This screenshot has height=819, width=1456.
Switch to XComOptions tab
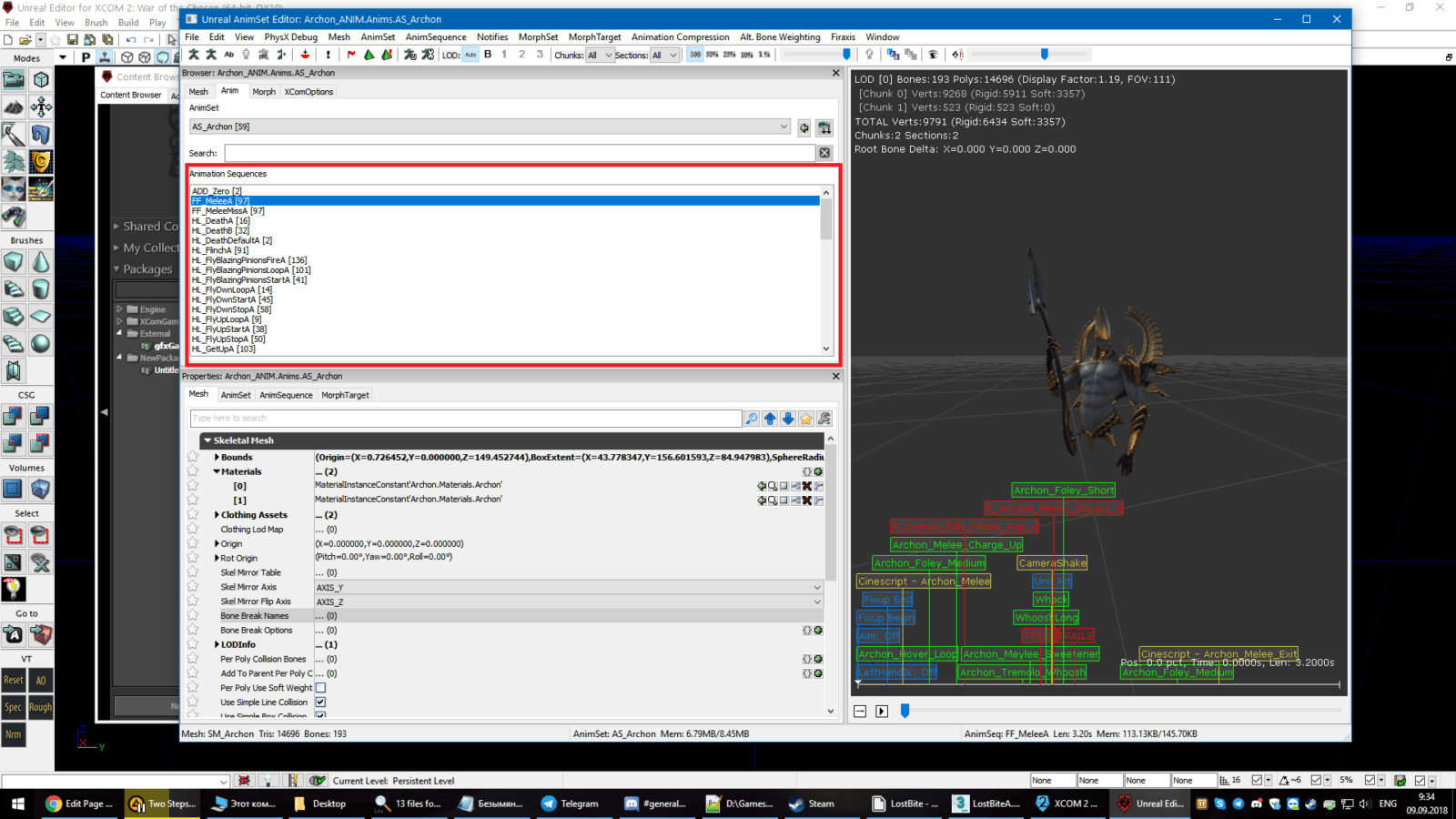click(308, 91)
